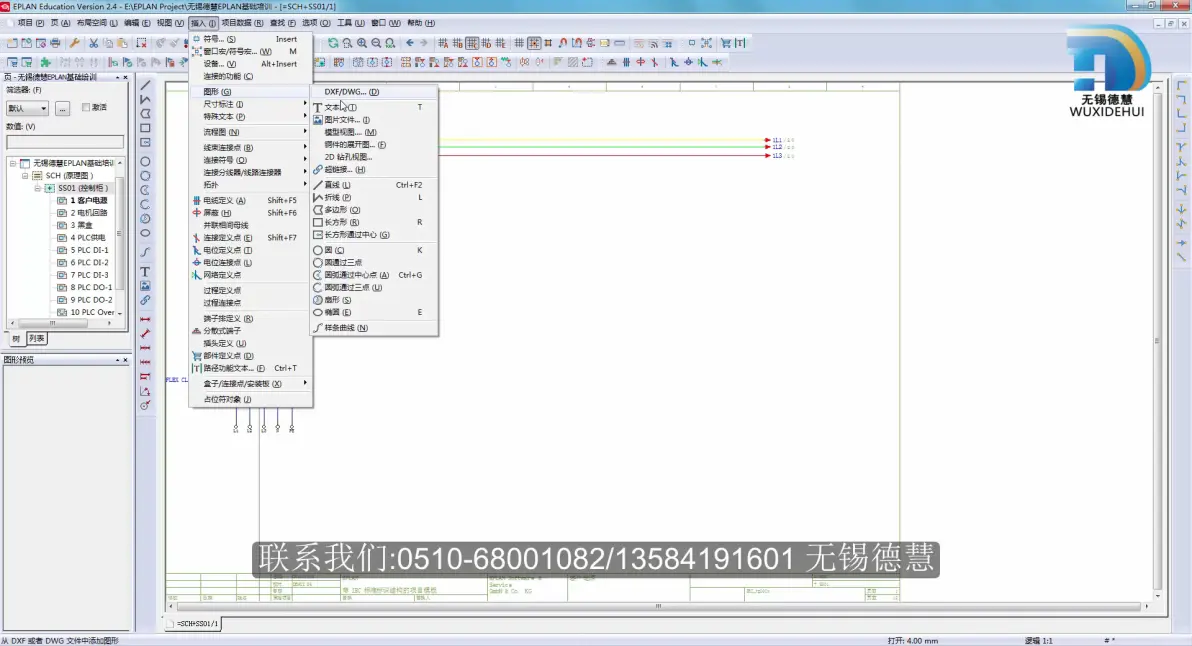Expand the 盒子/连接点/安装板 submenu
1192x646 pixels.
click(x=251, y=384)
